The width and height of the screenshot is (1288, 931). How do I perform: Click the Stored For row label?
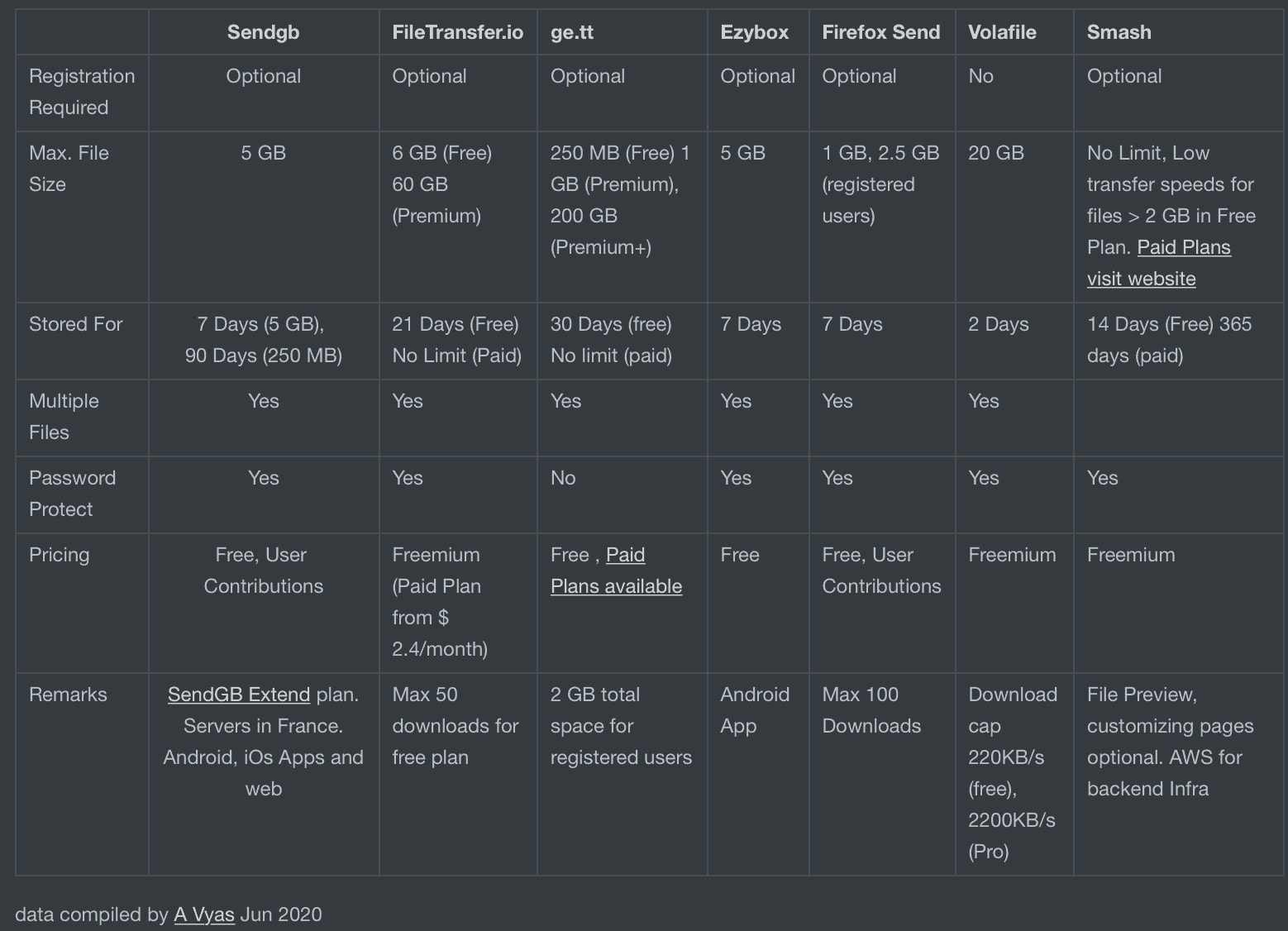[76, 324]
